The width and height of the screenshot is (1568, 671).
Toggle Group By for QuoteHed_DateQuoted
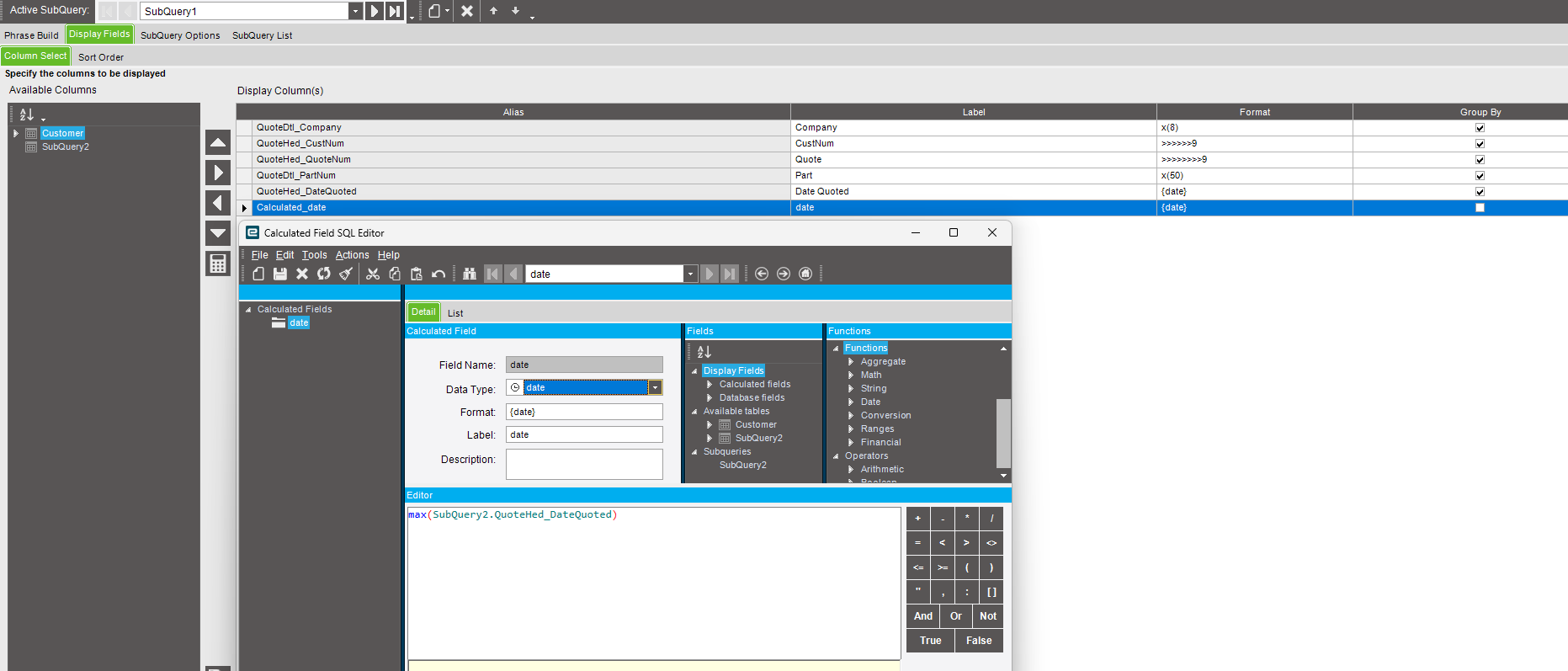click(1480, 192)
